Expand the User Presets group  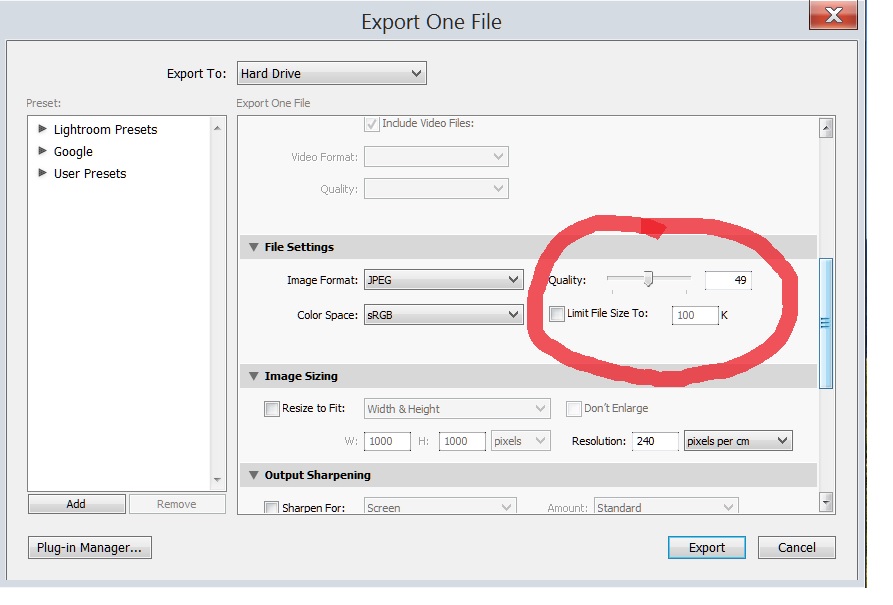click(42, 173)
